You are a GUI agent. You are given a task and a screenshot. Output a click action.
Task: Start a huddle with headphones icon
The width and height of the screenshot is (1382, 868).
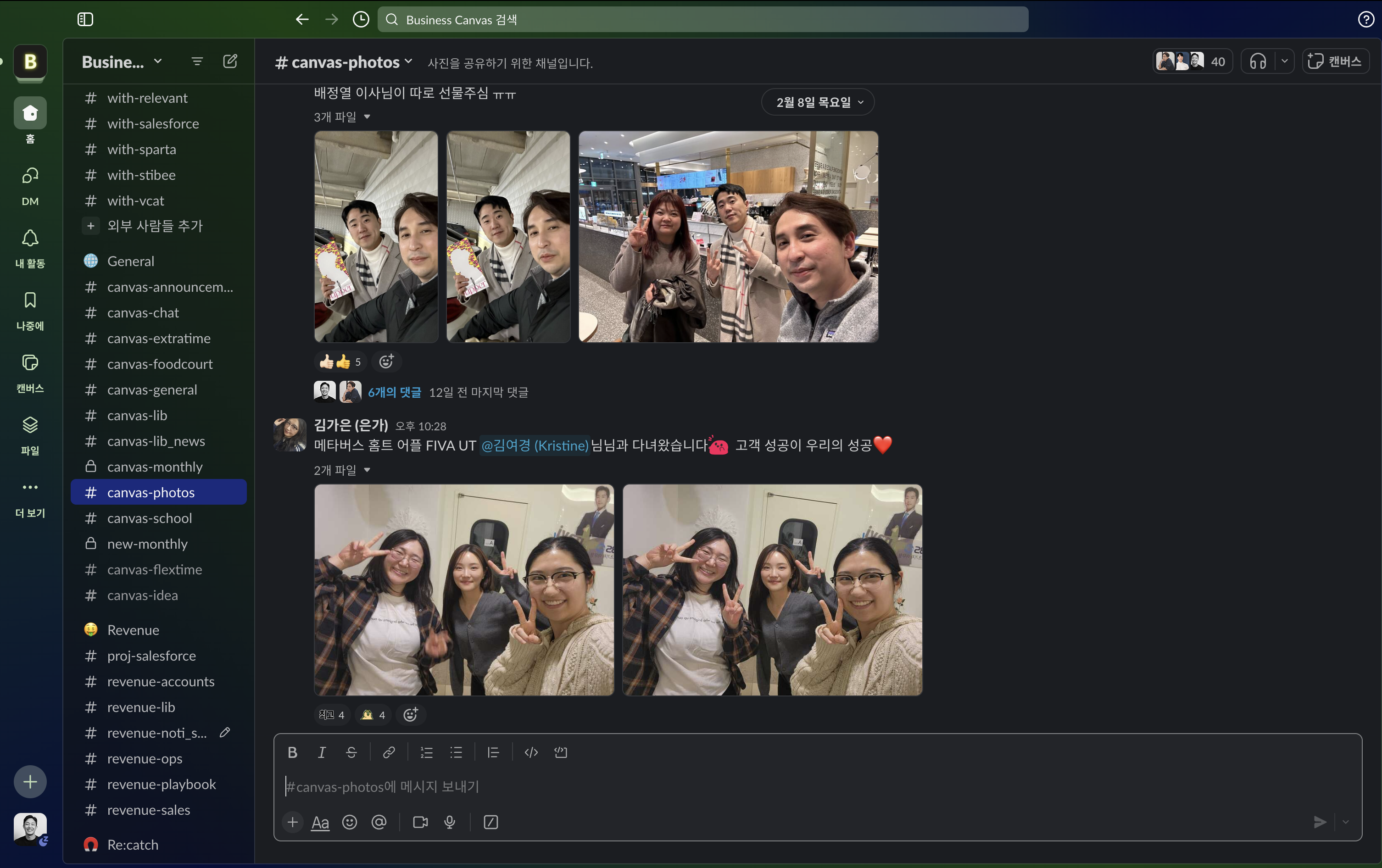coord(1258,61)
